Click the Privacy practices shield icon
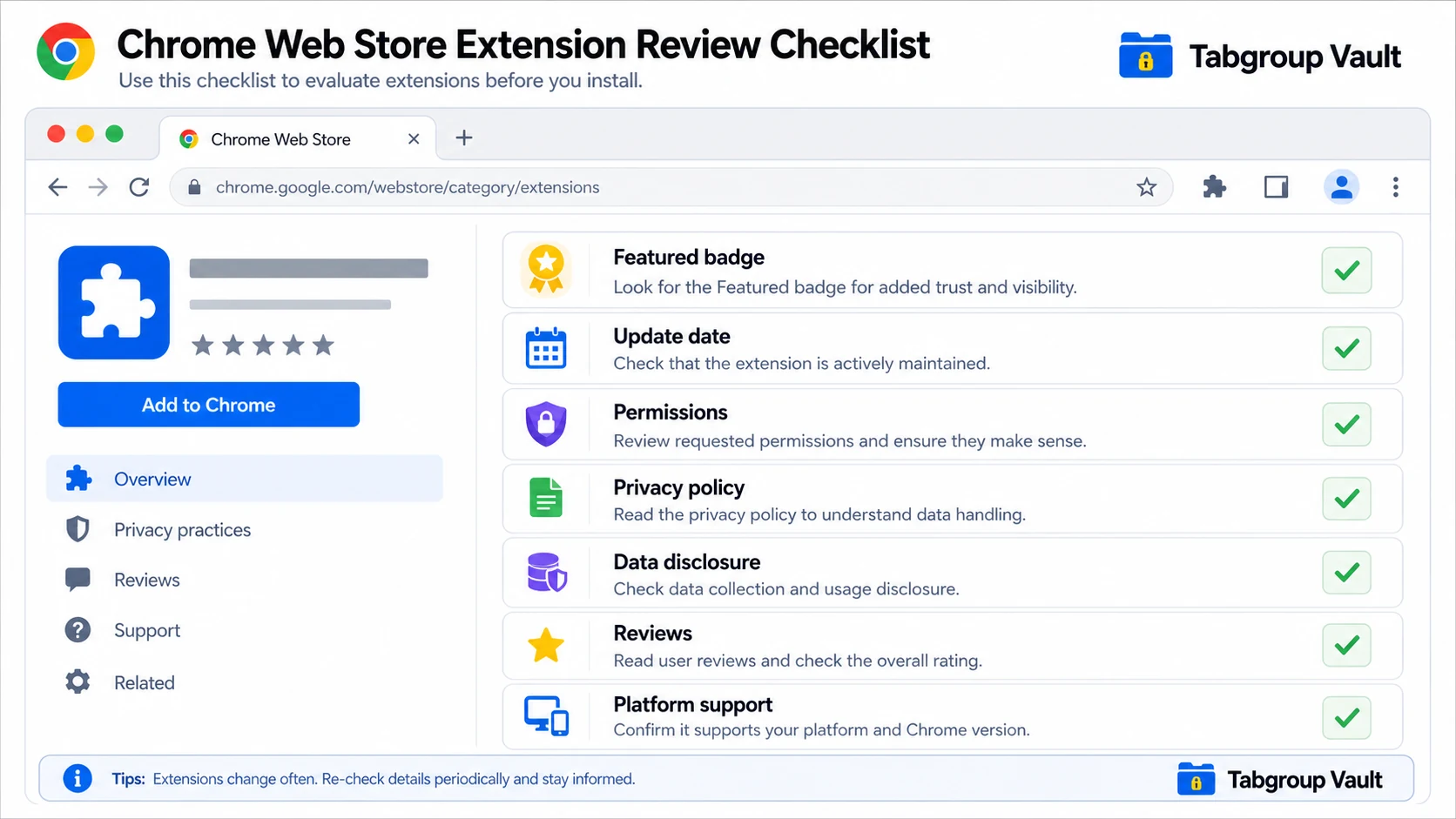 (x=78, y=529)
